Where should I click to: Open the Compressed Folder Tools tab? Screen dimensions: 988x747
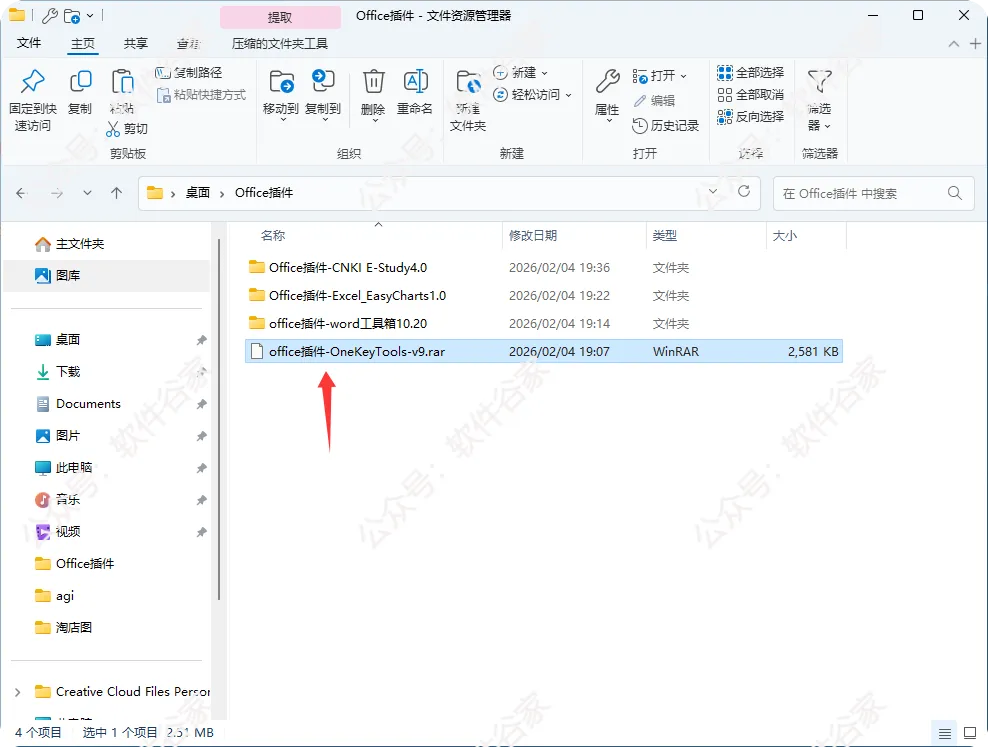(x=280, y=43)
